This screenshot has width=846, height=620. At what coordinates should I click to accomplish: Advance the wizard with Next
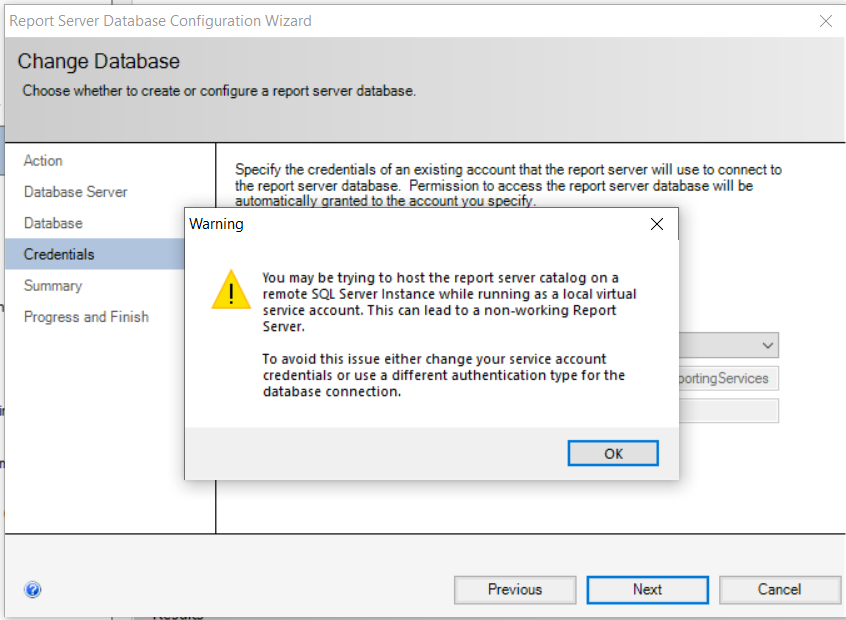pyautogui.click(x=647, y=589)
